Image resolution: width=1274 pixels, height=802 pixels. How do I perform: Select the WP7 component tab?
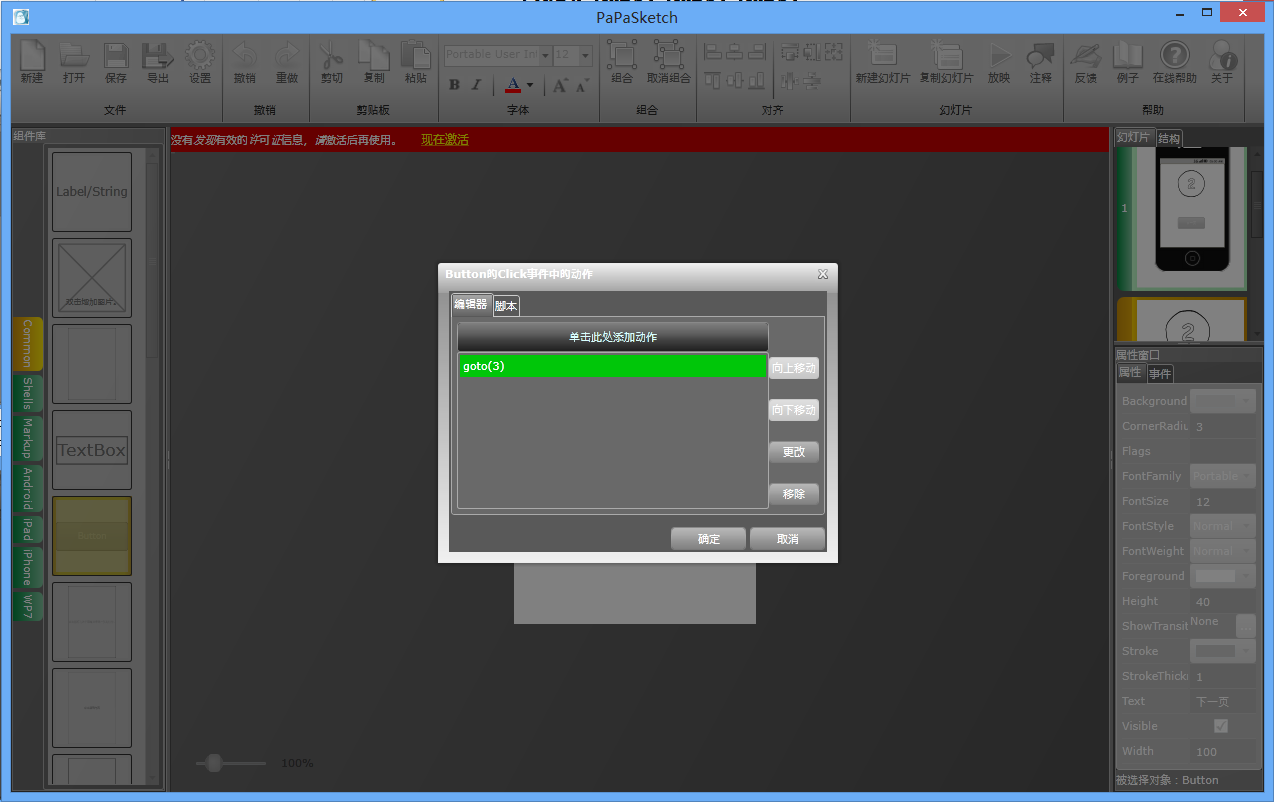28,607
